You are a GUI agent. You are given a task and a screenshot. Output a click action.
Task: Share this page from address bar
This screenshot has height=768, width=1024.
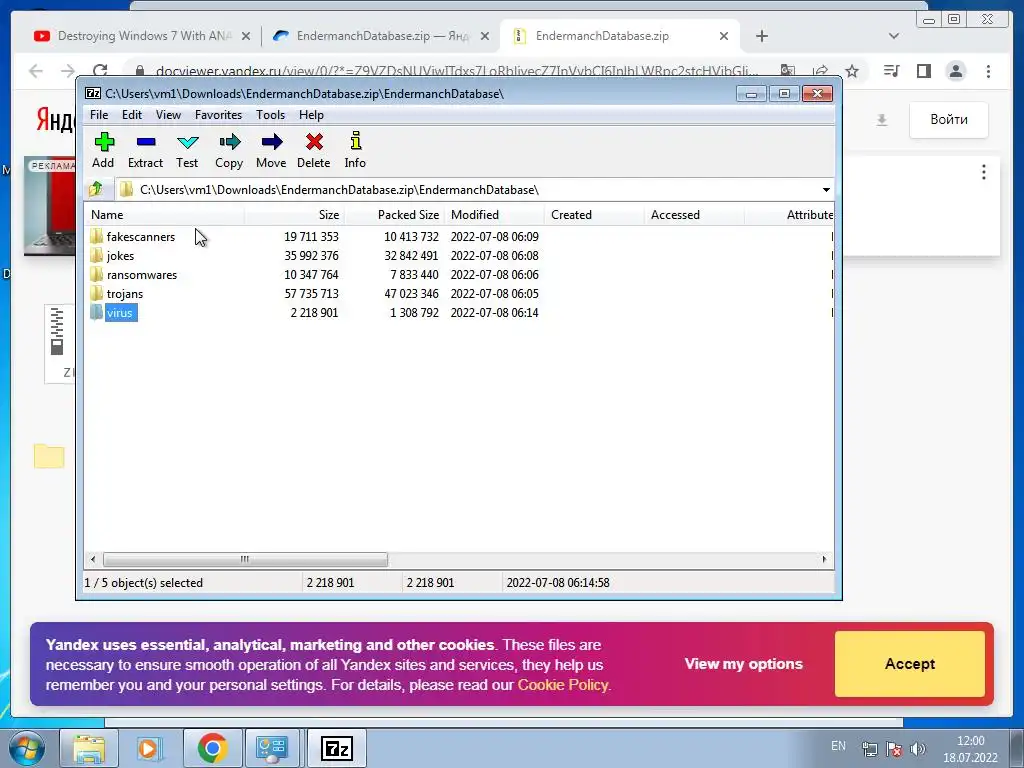tap(820, 71)
